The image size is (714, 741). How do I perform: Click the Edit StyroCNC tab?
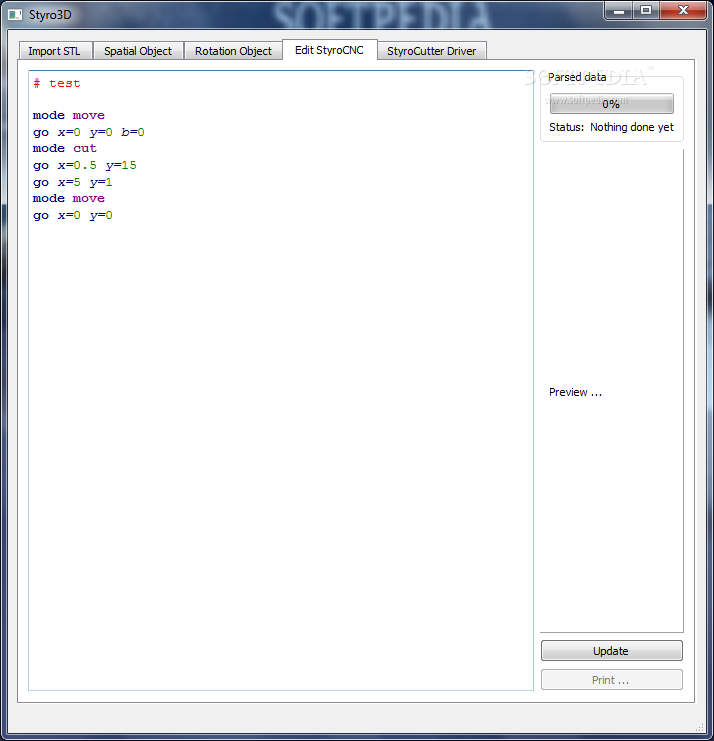(x=329, y=50)
